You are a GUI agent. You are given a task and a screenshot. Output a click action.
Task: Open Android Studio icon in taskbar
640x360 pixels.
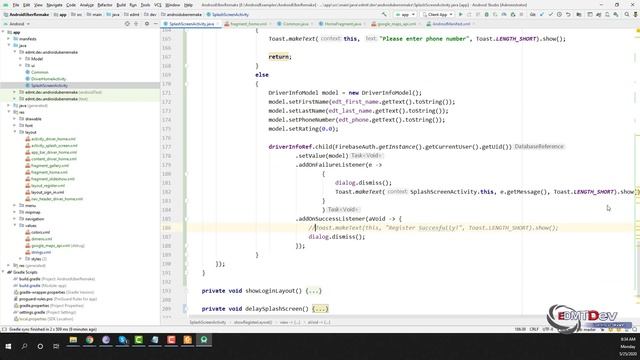(x=204, y=340)
